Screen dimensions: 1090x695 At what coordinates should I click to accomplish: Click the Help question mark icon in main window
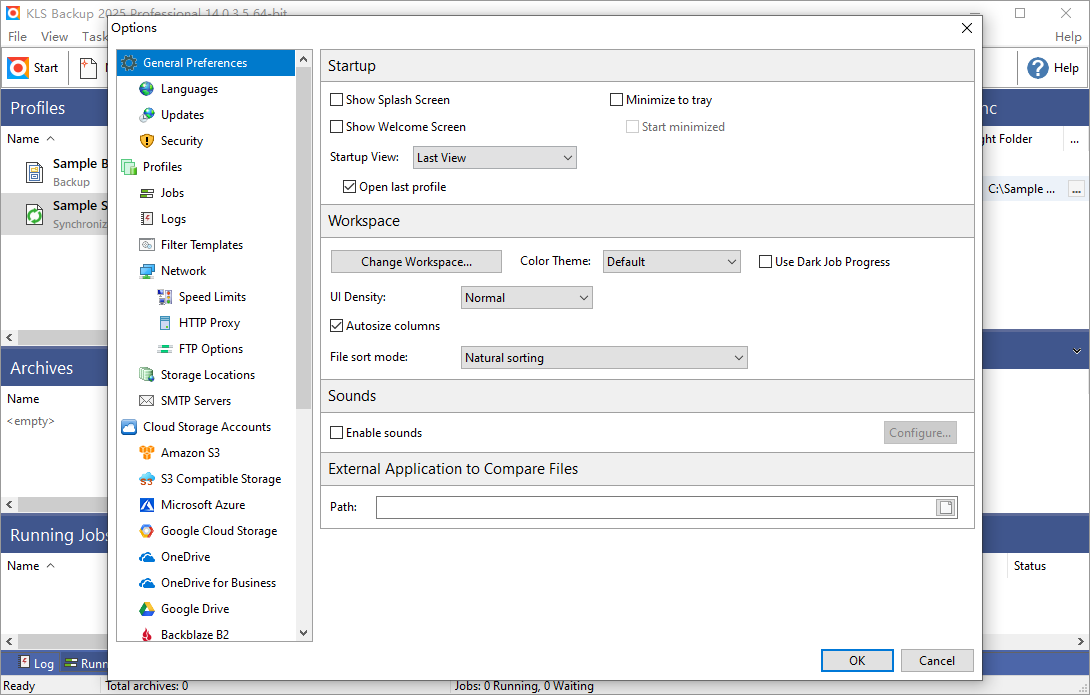click(x=1037, y=68)
